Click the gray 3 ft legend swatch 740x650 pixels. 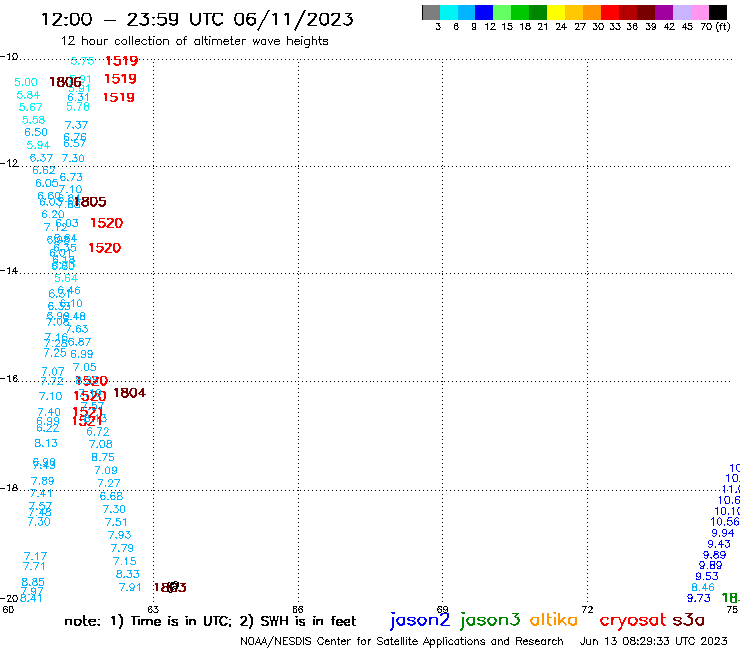tap(431, 12)
